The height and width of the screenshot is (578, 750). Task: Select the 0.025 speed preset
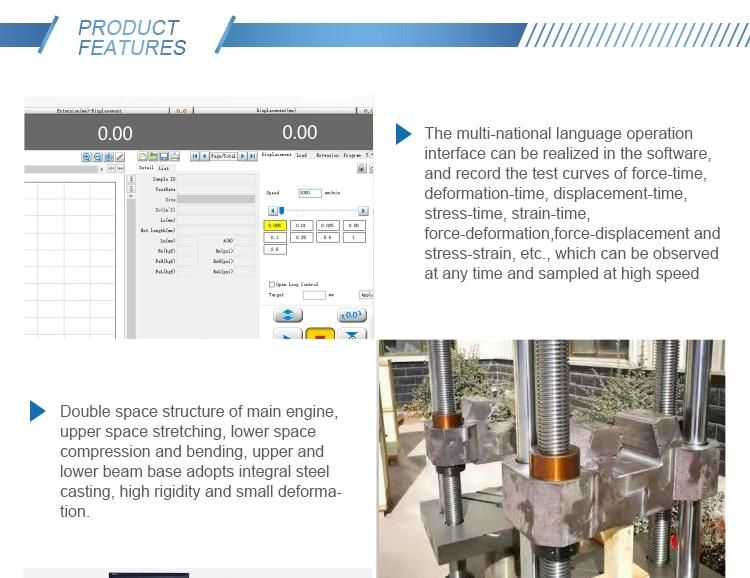coord(328,225)
